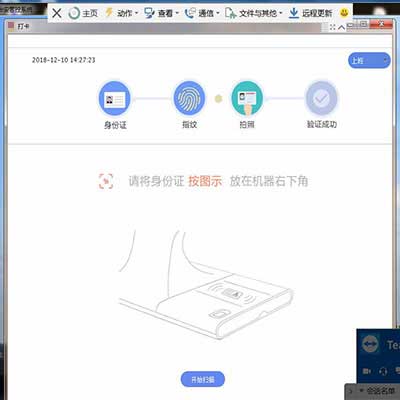Click the 验证成功 checkmark step icon
This screenshot has height=400, width=400.
(322, 98)
